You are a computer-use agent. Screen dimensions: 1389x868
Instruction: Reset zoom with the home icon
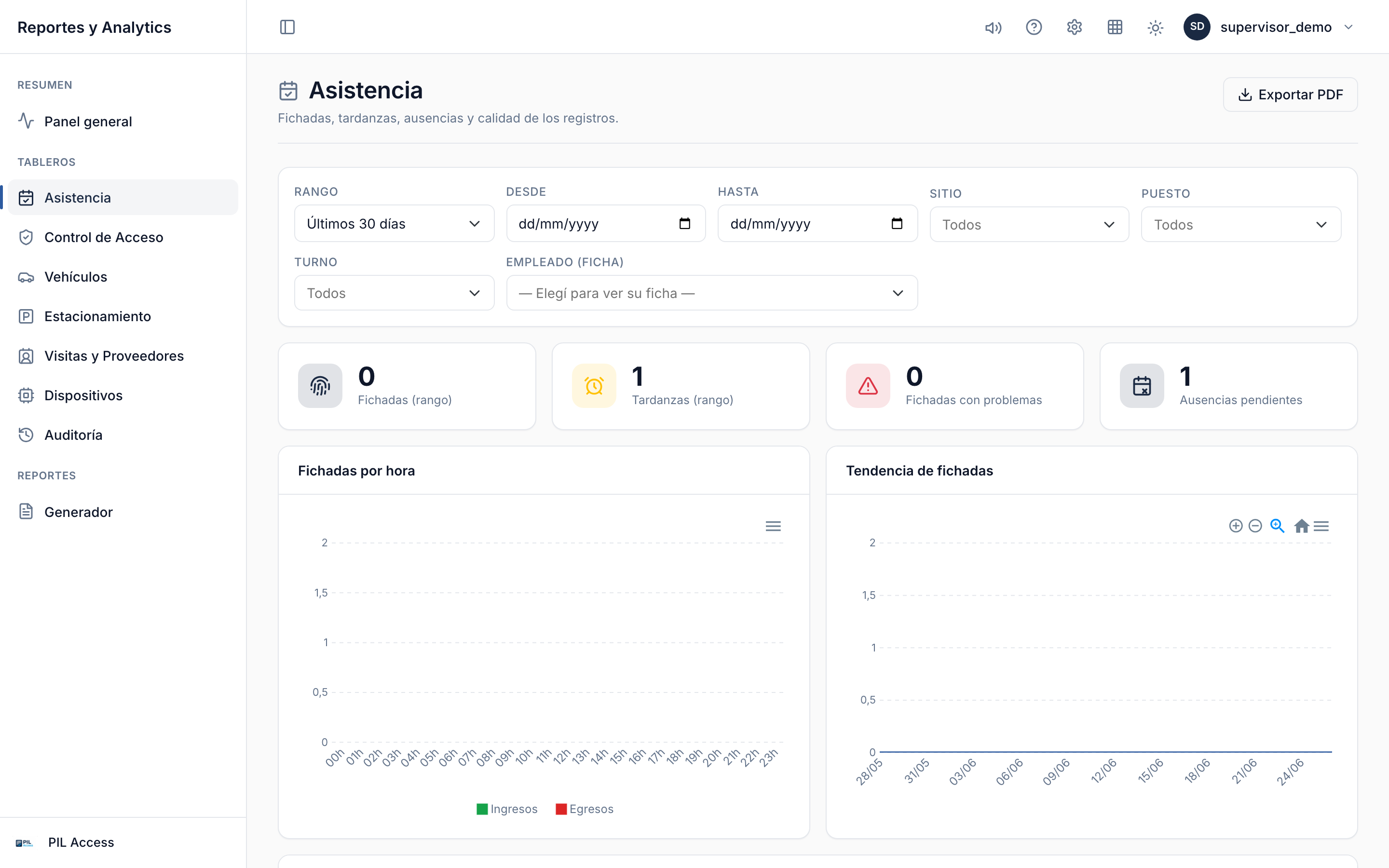coord(1301,526)
